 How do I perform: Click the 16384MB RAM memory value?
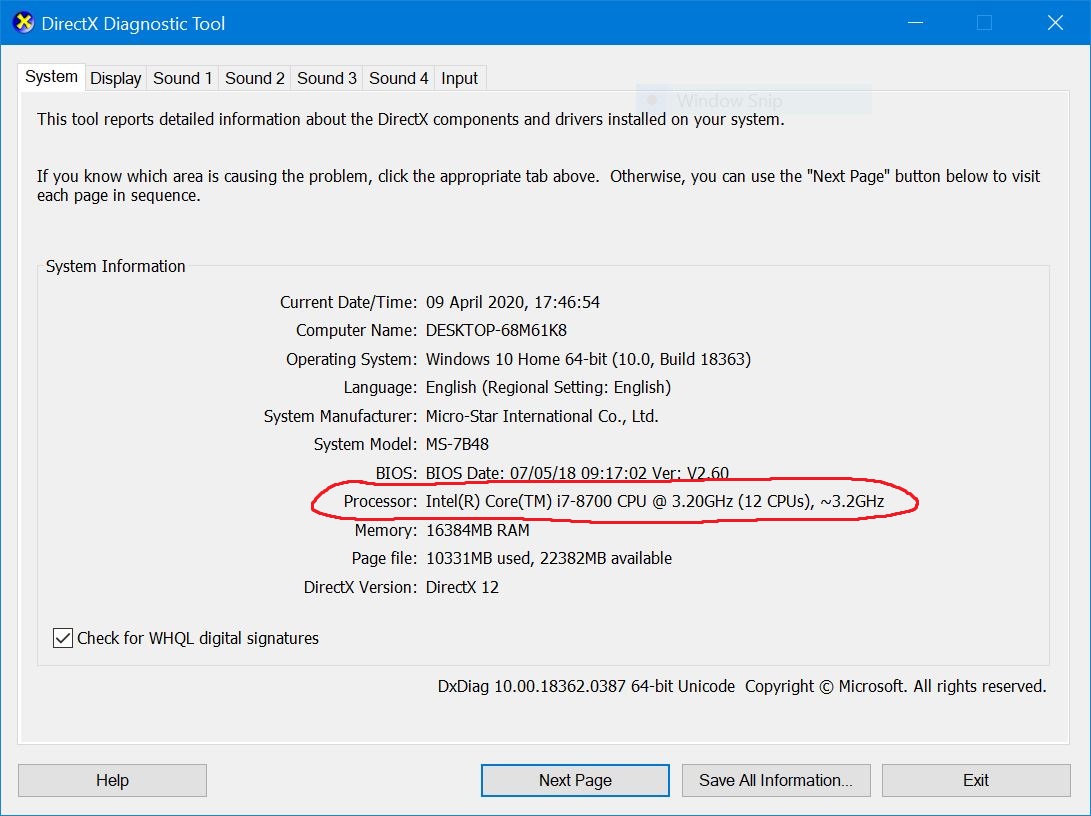[477, 530]
